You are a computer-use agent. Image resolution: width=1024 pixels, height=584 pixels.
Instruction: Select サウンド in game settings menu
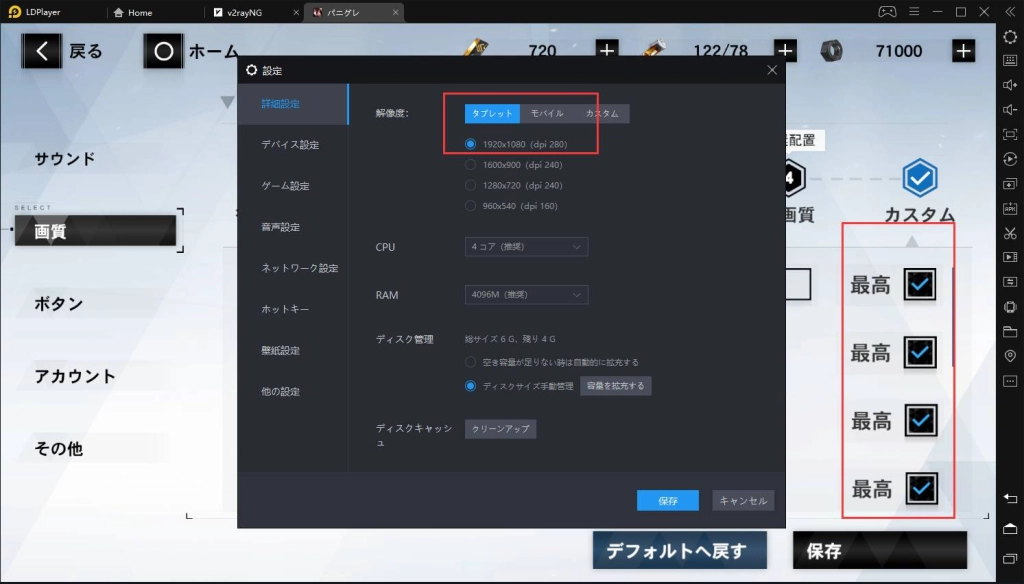65,159
